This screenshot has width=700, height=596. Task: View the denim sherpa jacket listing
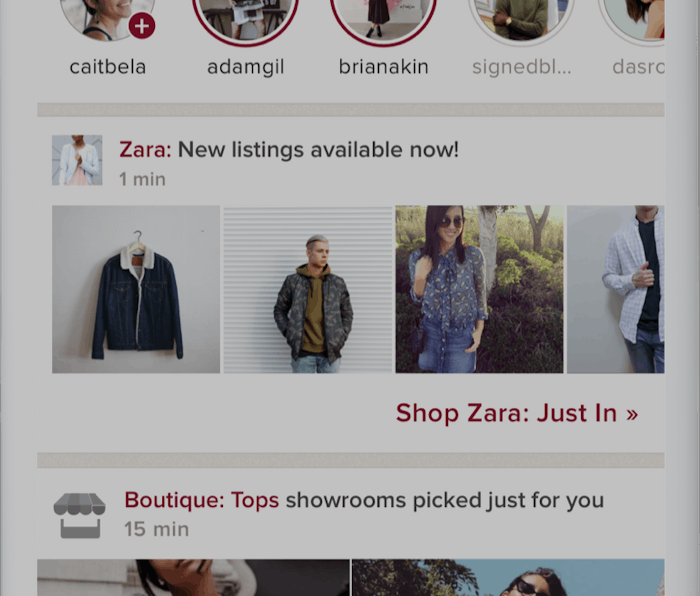(136, 289)
